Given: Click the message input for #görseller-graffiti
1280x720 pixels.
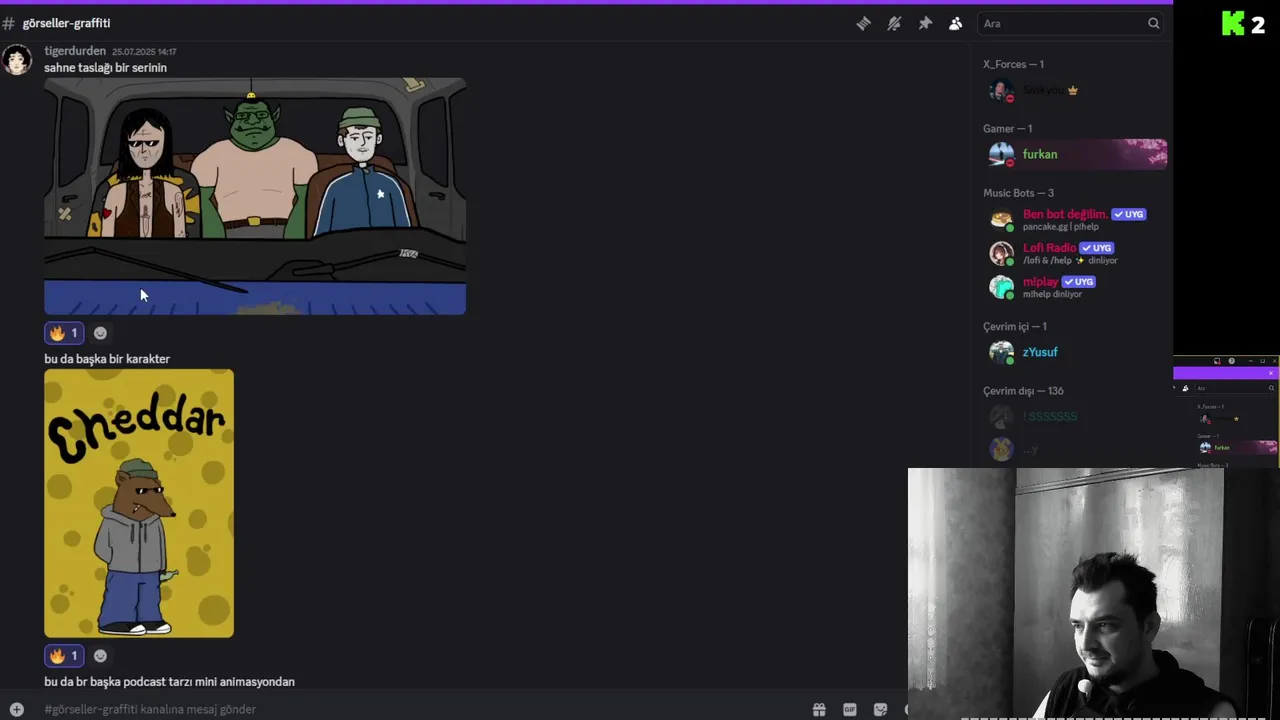Looking at the screenshot, I should coord(420,709).
